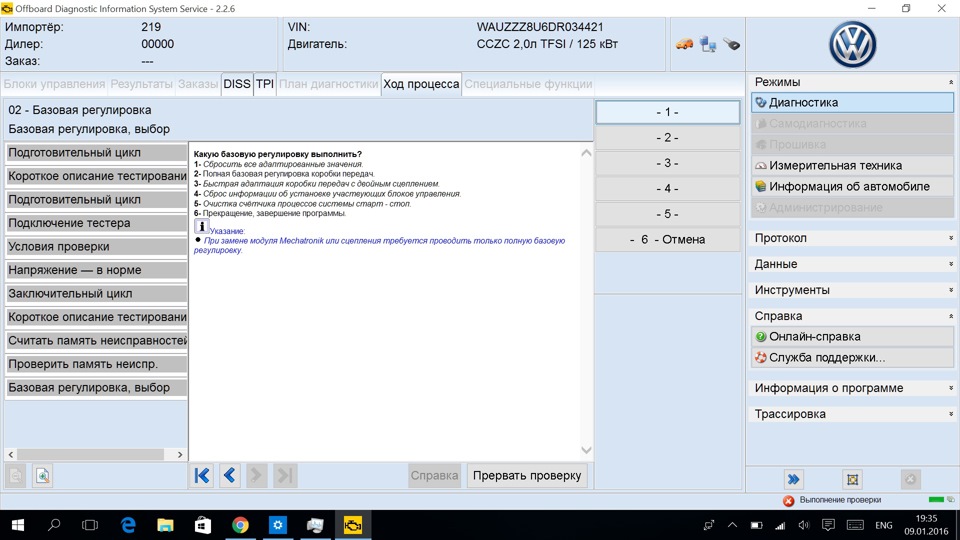Open the volume control in system tray
Viewport: 960px width, 540px height.
click(804, 525)
